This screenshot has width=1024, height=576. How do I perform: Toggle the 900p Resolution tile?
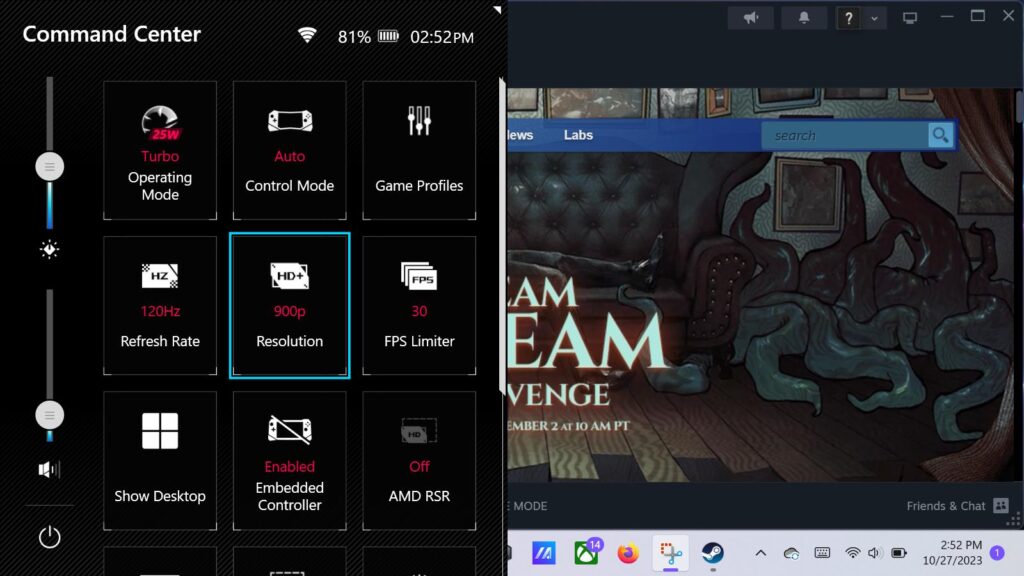tap(289, 306)
